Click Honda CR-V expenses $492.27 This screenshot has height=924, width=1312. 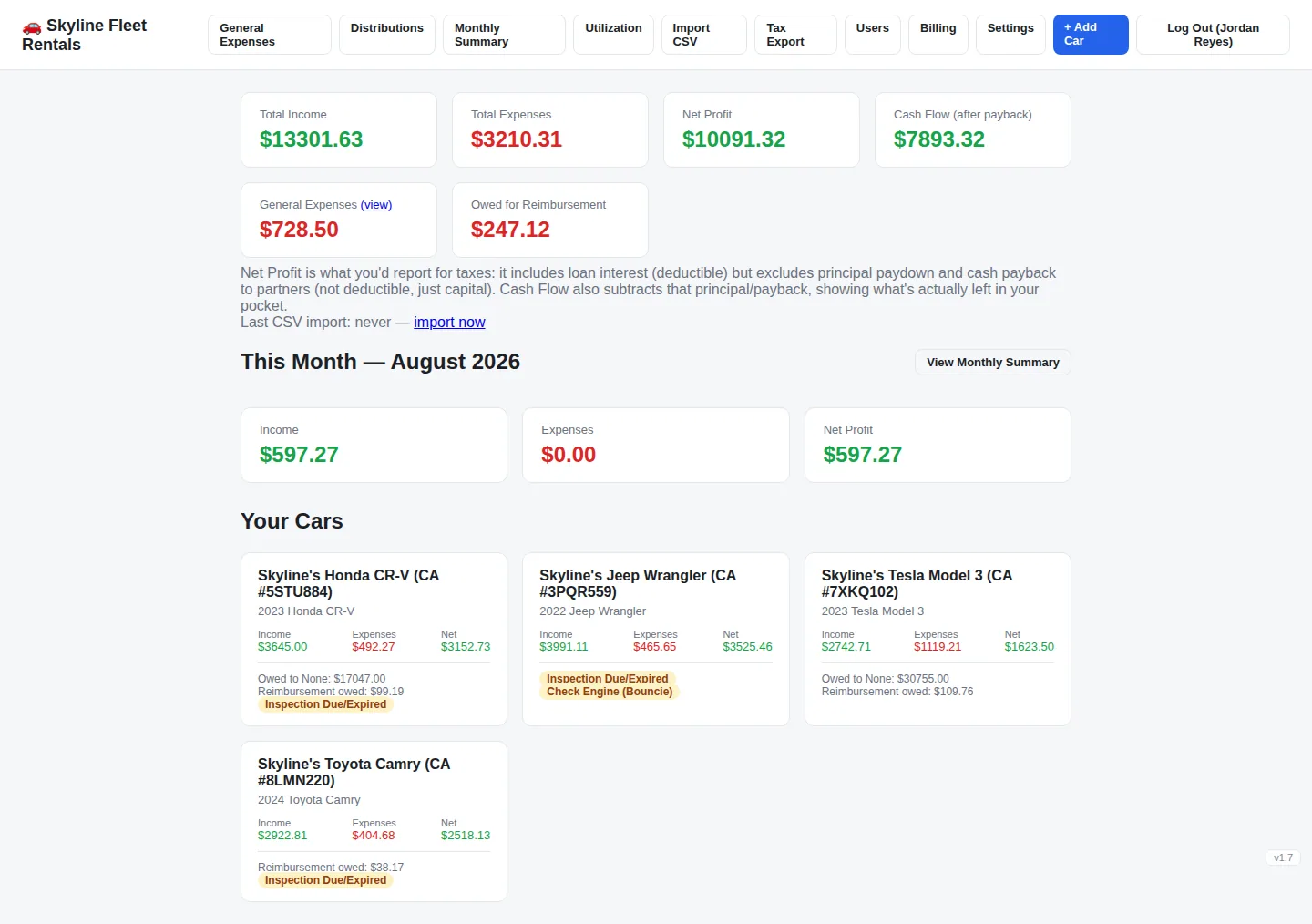[x=374, y=647]
